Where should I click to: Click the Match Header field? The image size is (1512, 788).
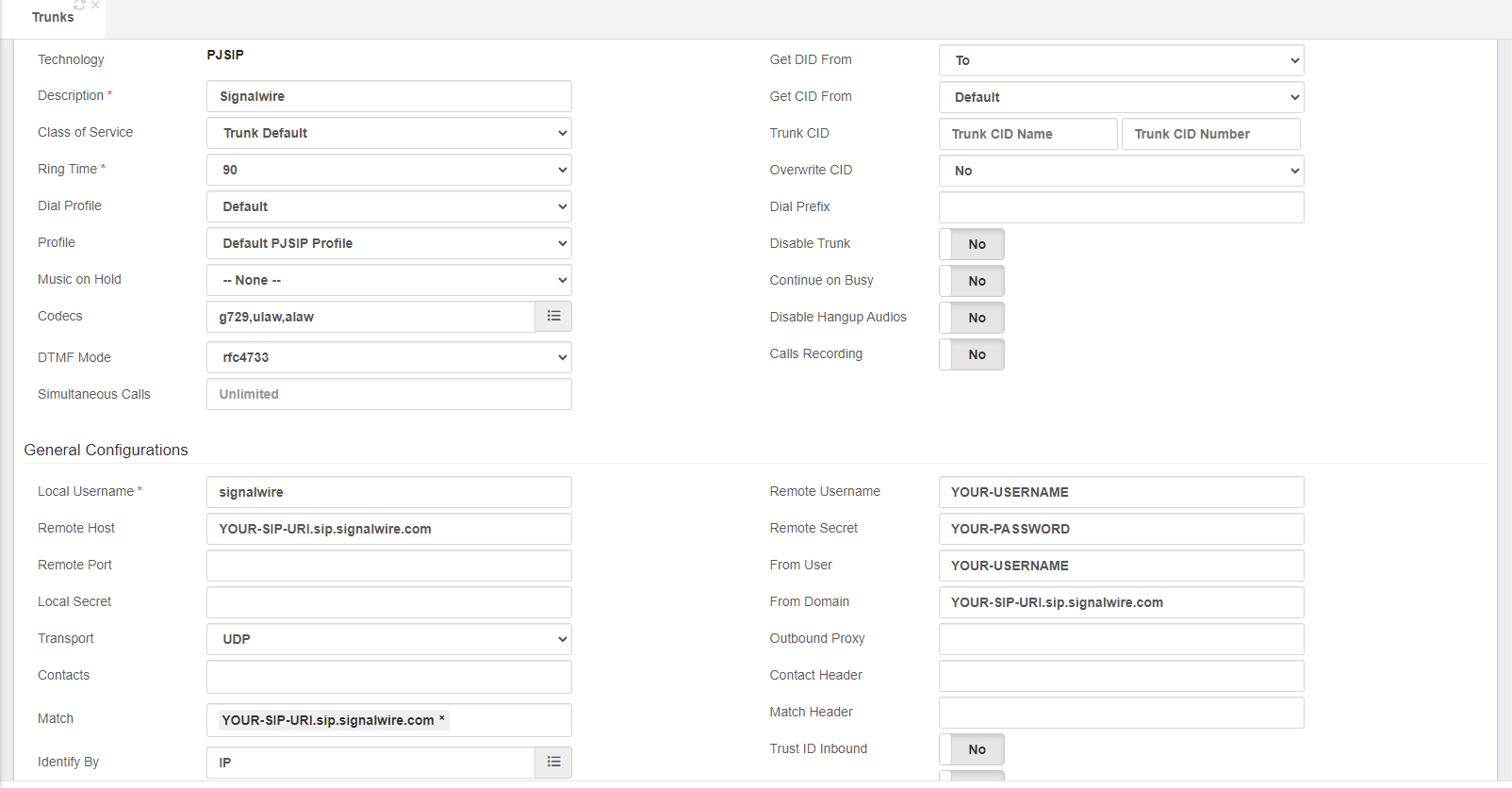1122,713
